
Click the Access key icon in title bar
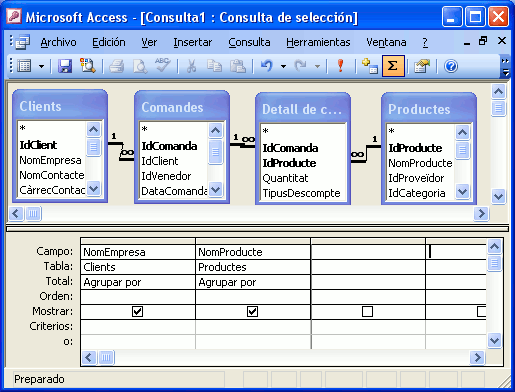(x=14, y=16)
